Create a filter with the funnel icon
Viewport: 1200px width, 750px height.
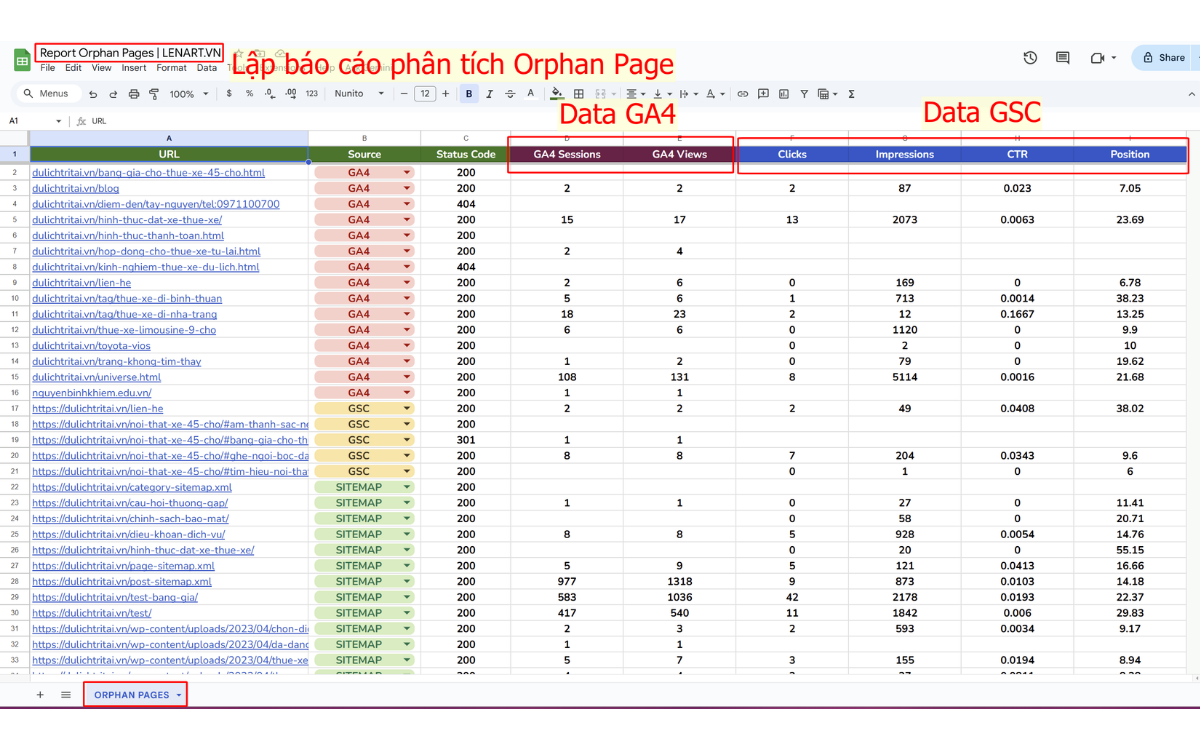[x=805, y=93]
